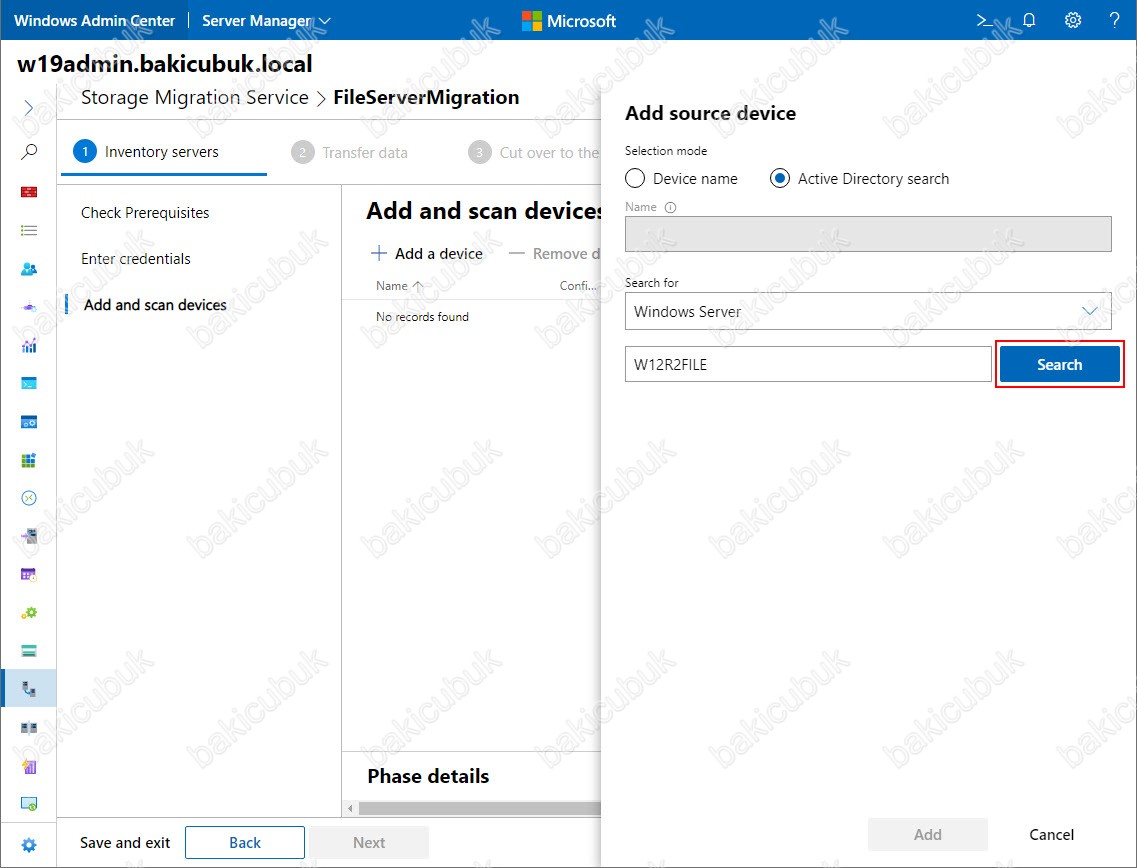Go to Add and scan devices
1137x868 pixels.
155,305
